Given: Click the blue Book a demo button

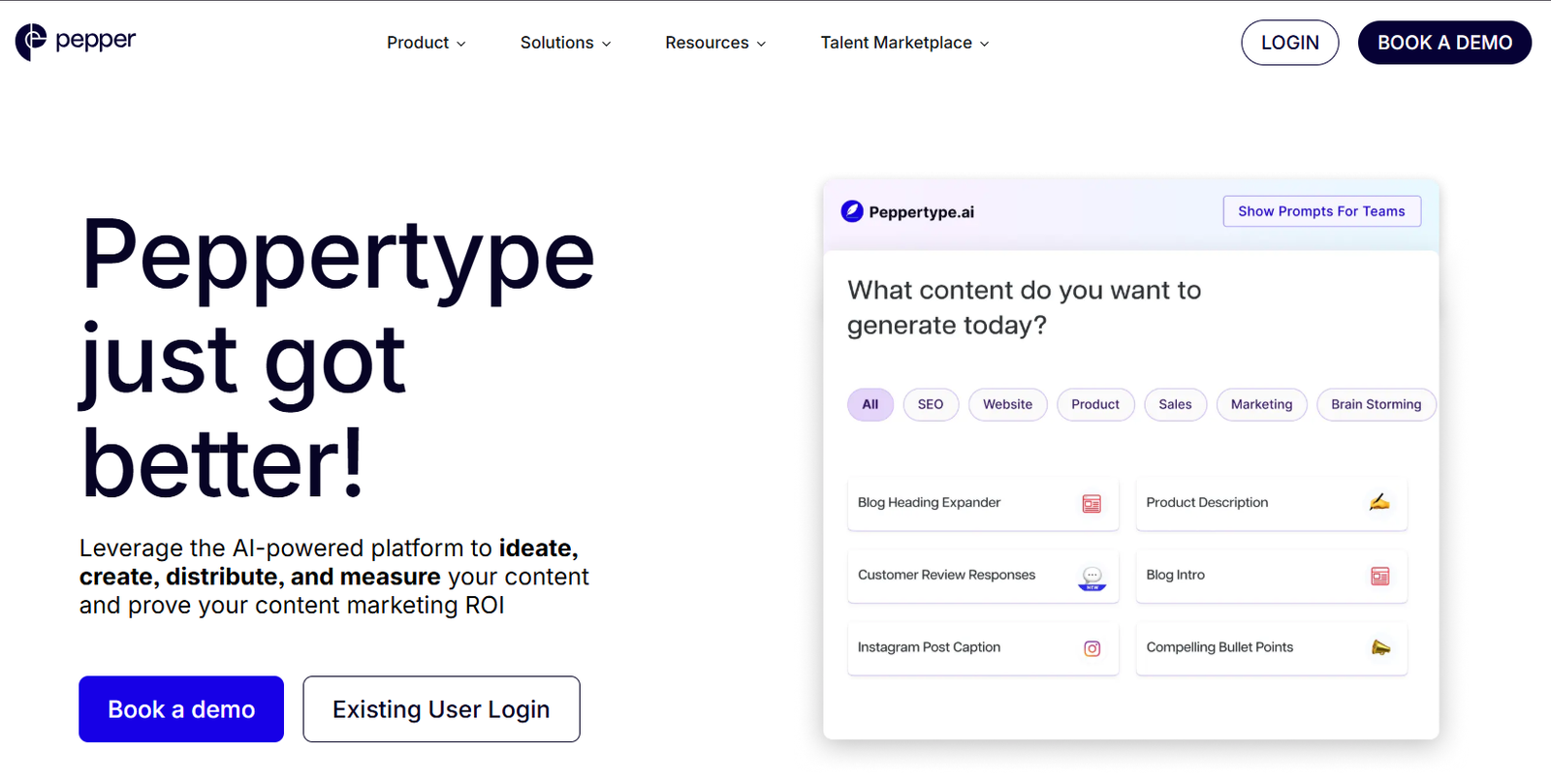Looking at the screenshot, I should (x=181, y=709).
